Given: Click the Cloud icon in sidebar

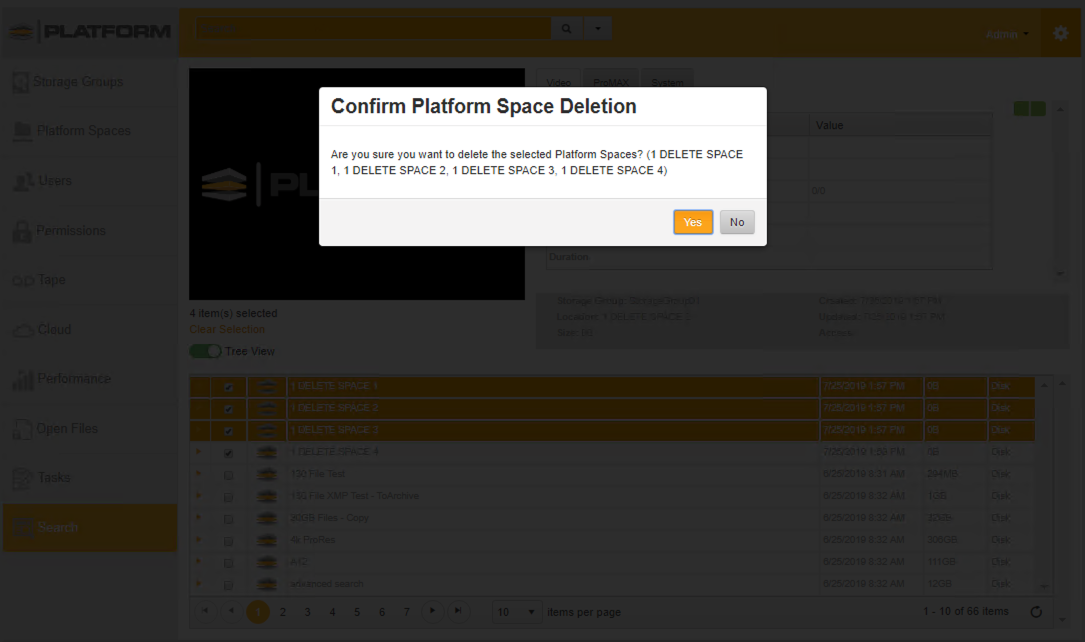Looking at the screenshot, I should point(23,330).
